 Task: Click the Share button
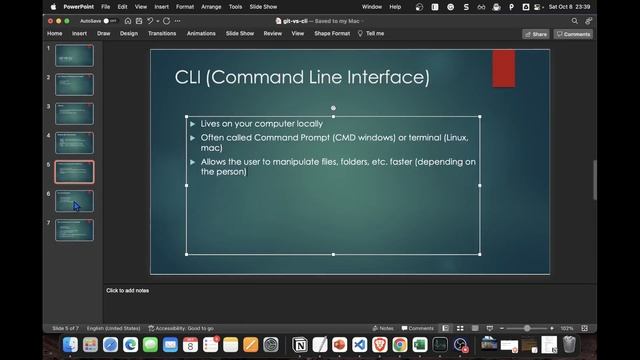(536, 34)
